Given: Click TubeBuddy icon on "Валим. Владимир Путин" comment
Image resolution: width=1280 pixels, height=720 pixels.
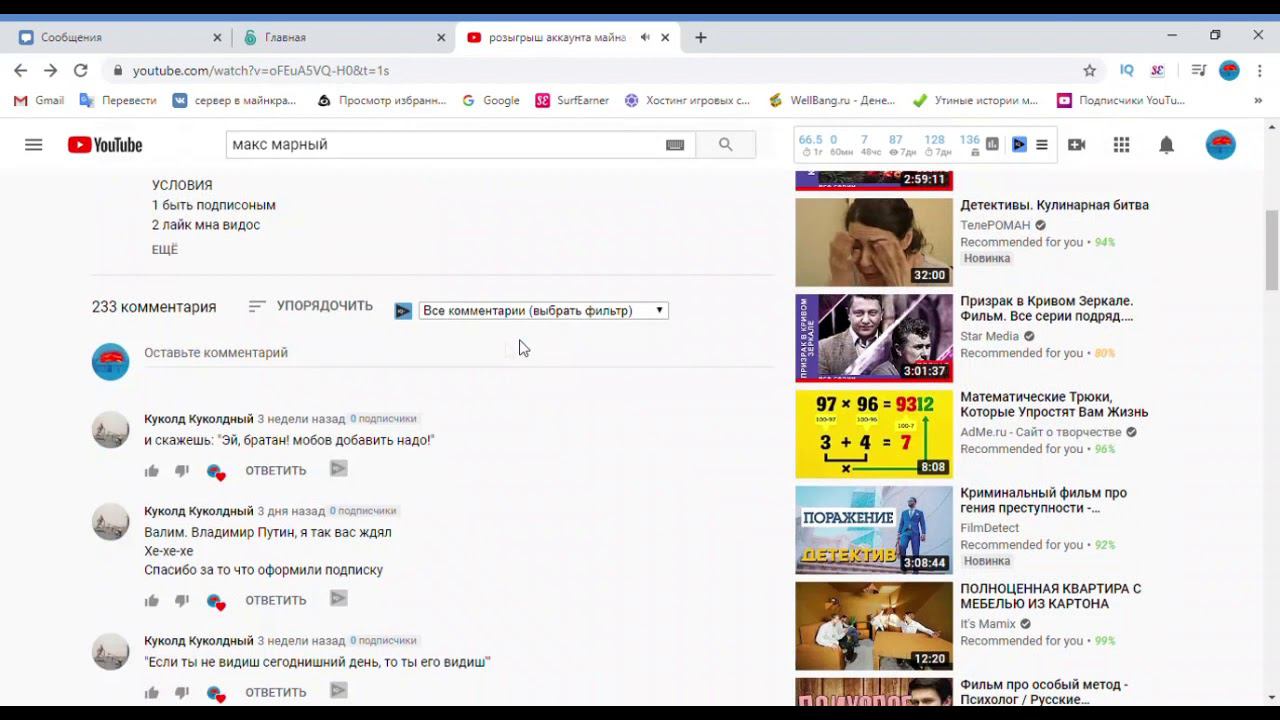Looking at the screenshot, I should (x=338, y=599).
